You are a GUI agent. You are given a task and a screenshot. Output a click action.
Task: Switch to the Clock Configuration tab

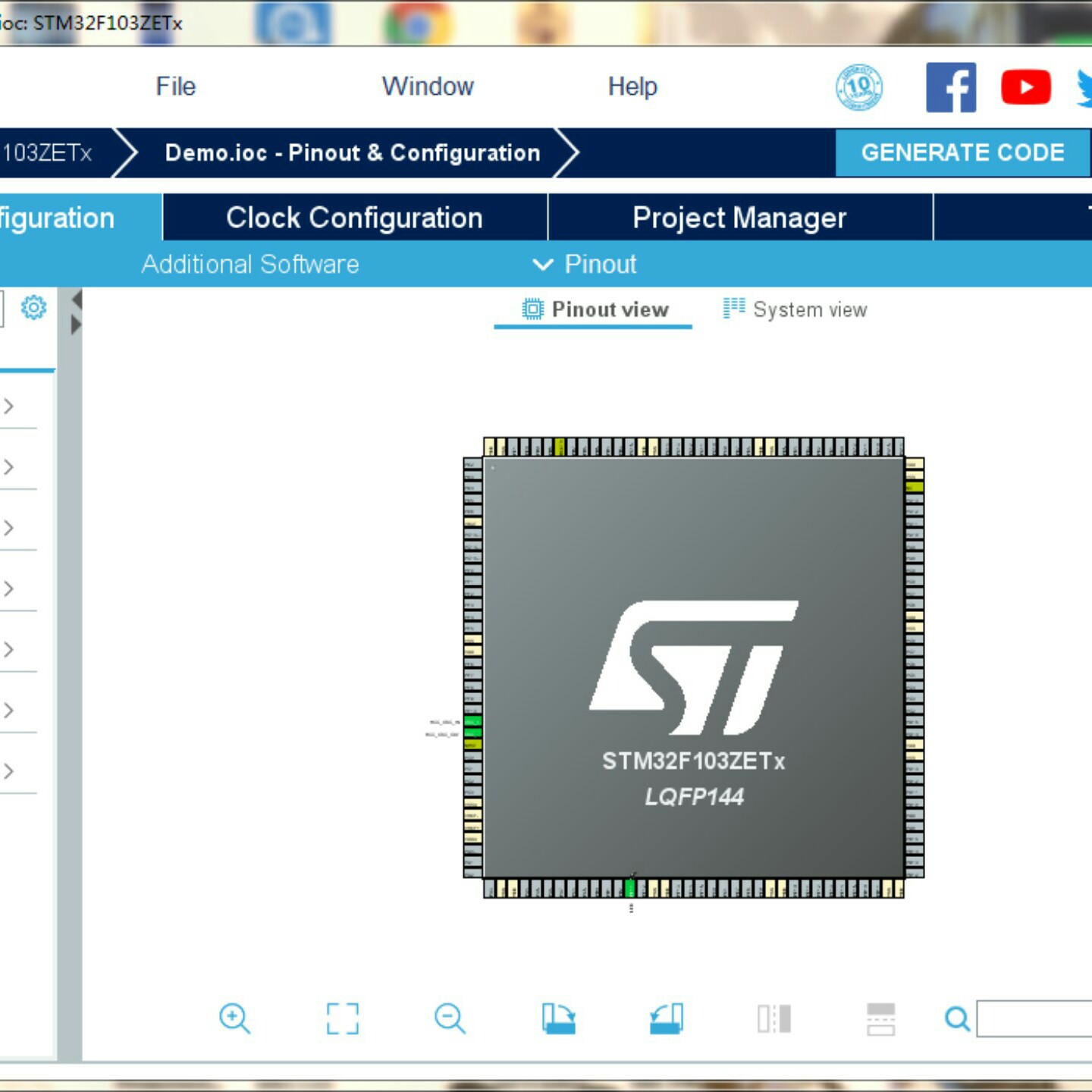coord(354,218)
